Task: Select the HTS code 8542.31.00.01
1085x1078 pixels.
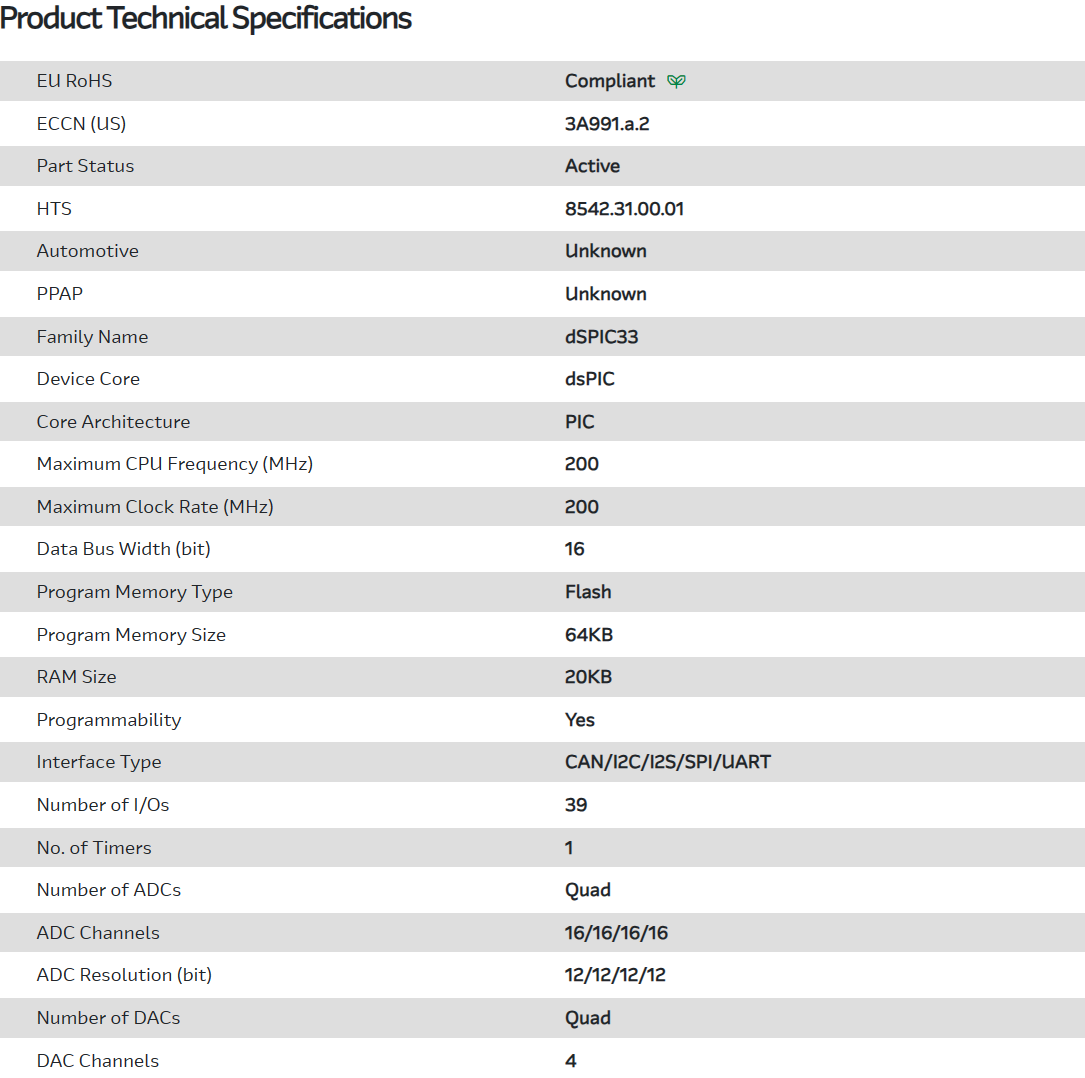Action: (x=624, y=209)
